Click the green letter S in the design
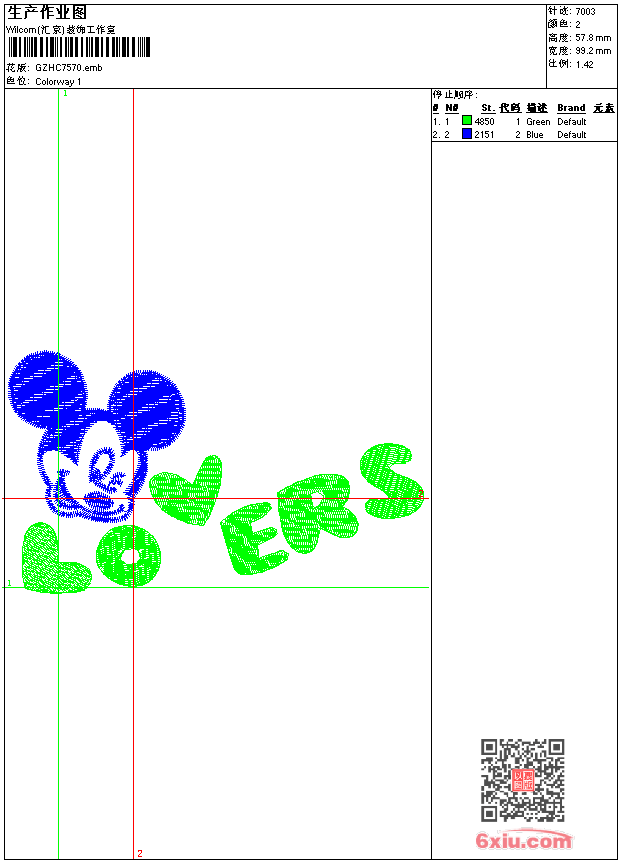Image resolution: width=620 pixels, height=860 pixels. (x=391, y=481)
